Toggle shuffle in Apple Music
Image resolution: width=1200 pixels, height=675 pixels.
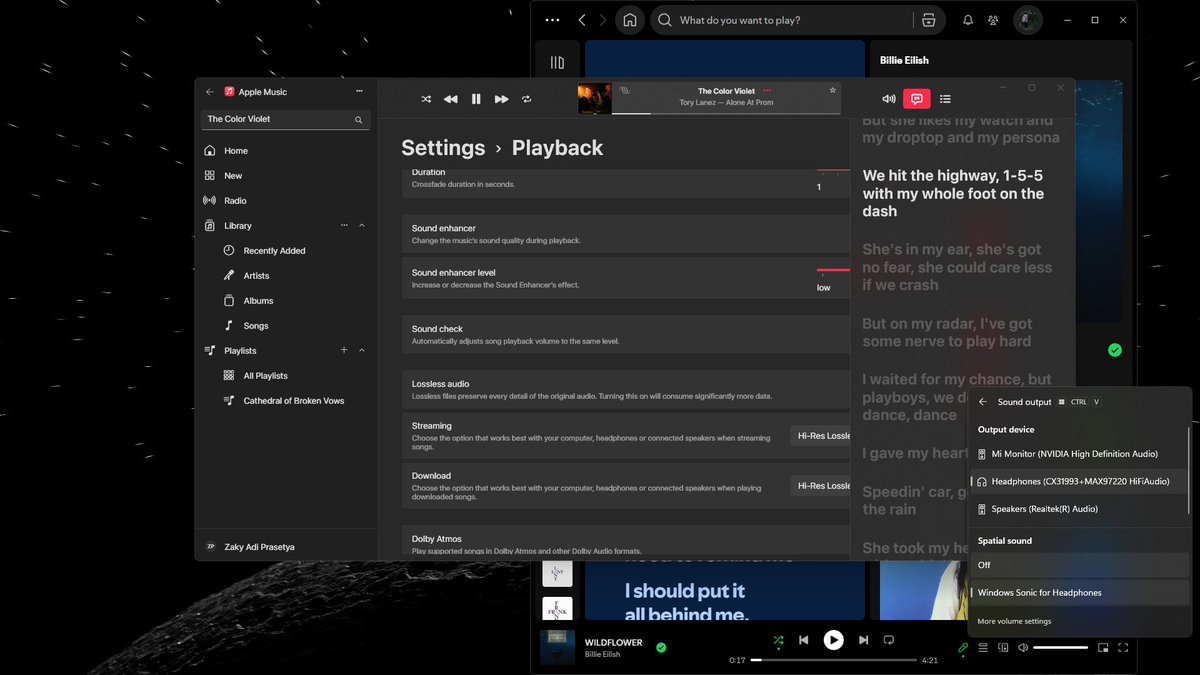pyautogui.click(x=426, y=99)
